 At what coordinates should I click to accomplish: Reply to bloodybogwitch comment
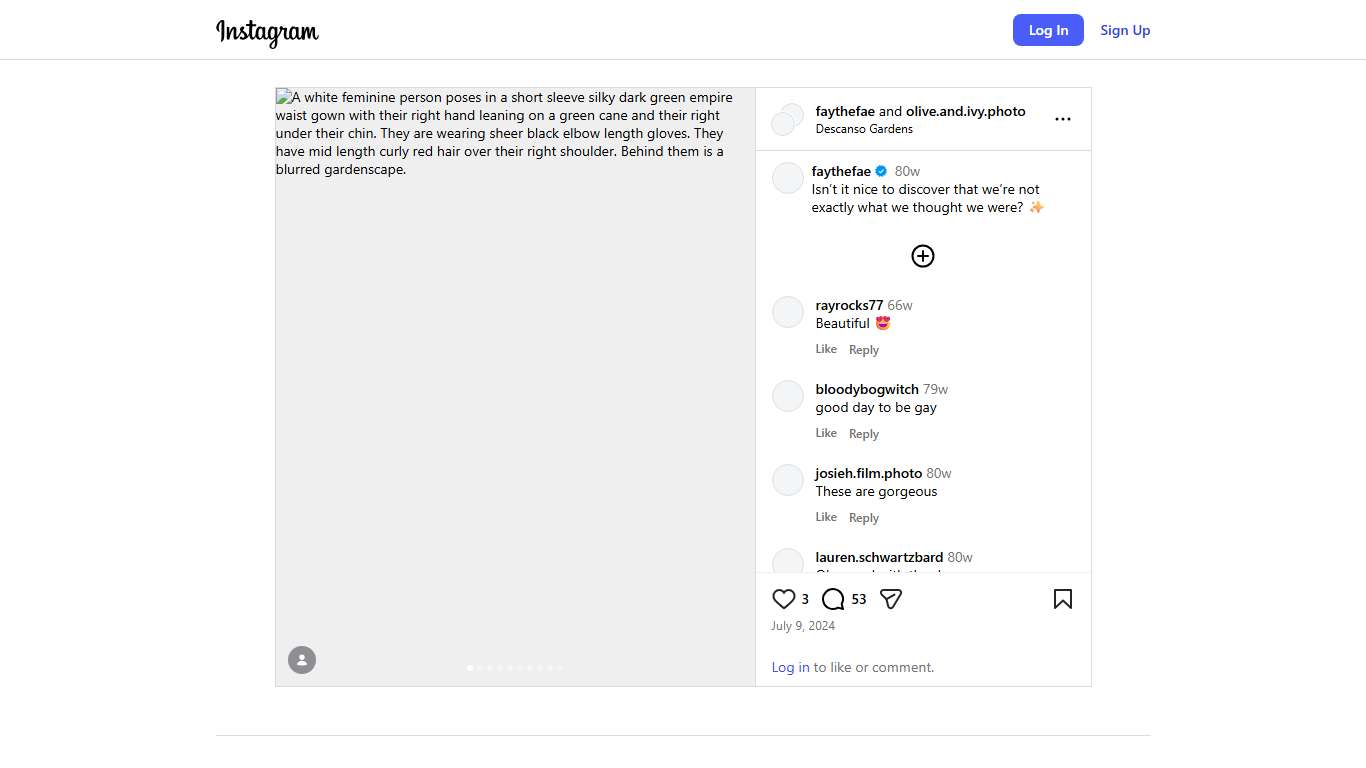864,434
